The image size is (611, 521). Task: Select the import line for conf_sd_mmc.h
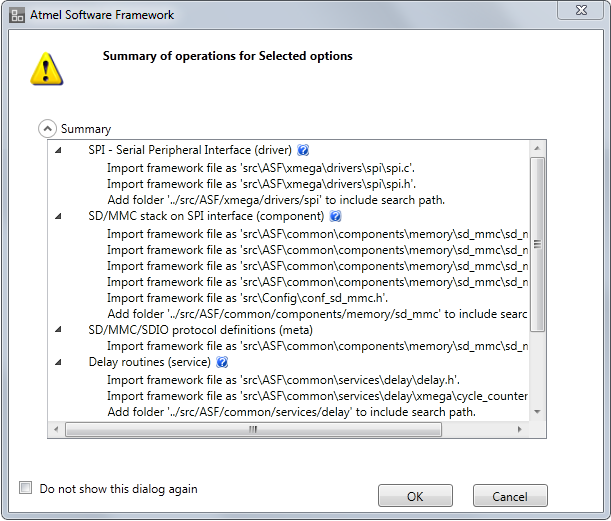(247, 298)
